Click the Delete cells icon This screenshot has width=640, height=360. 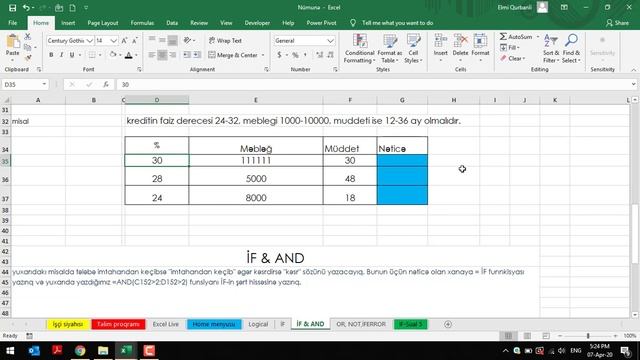pyautogui.click(x=460, y=41)
